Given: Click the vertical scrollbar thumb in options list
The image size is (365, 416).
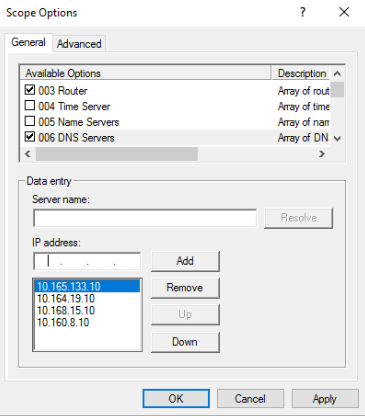Looking at the screenshot, I should (337, 89).
